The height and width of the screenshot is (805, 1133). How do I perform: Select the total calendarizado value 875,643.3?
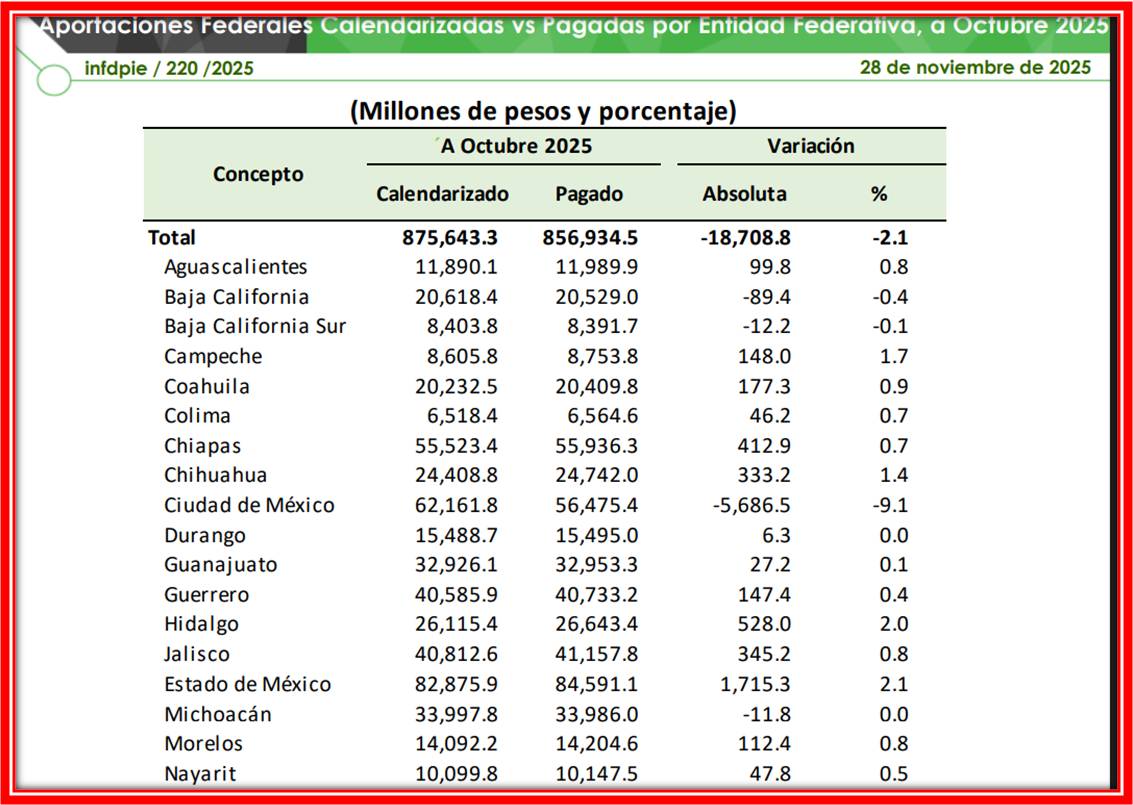pos(449,237)
